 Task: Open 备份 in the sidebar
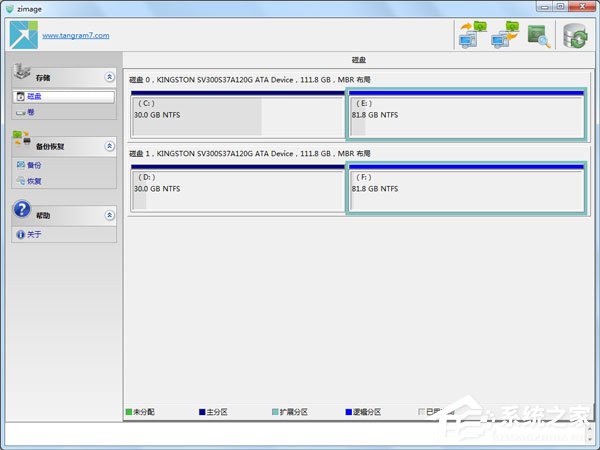tap(34, 165)
